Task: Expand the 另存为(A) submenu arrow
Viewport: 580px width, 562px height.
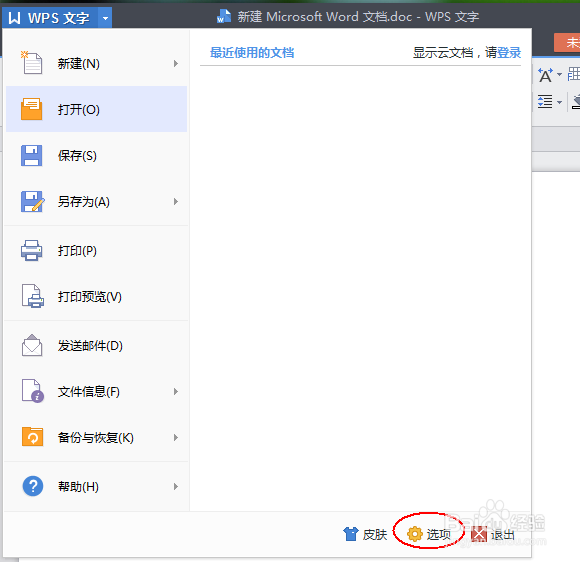Action: coord(176,201)
